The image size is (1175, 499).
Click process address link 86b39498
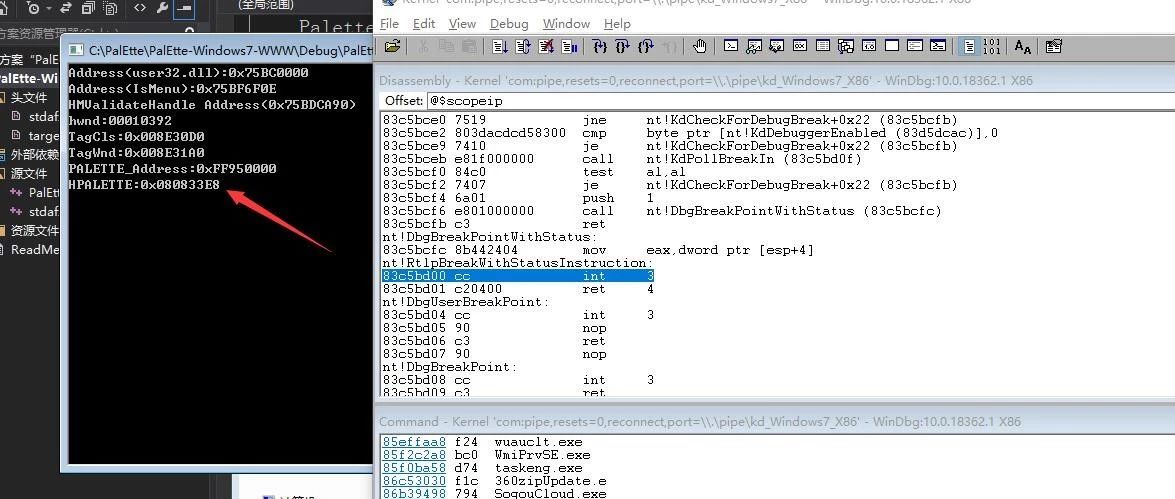coord(414,493)
